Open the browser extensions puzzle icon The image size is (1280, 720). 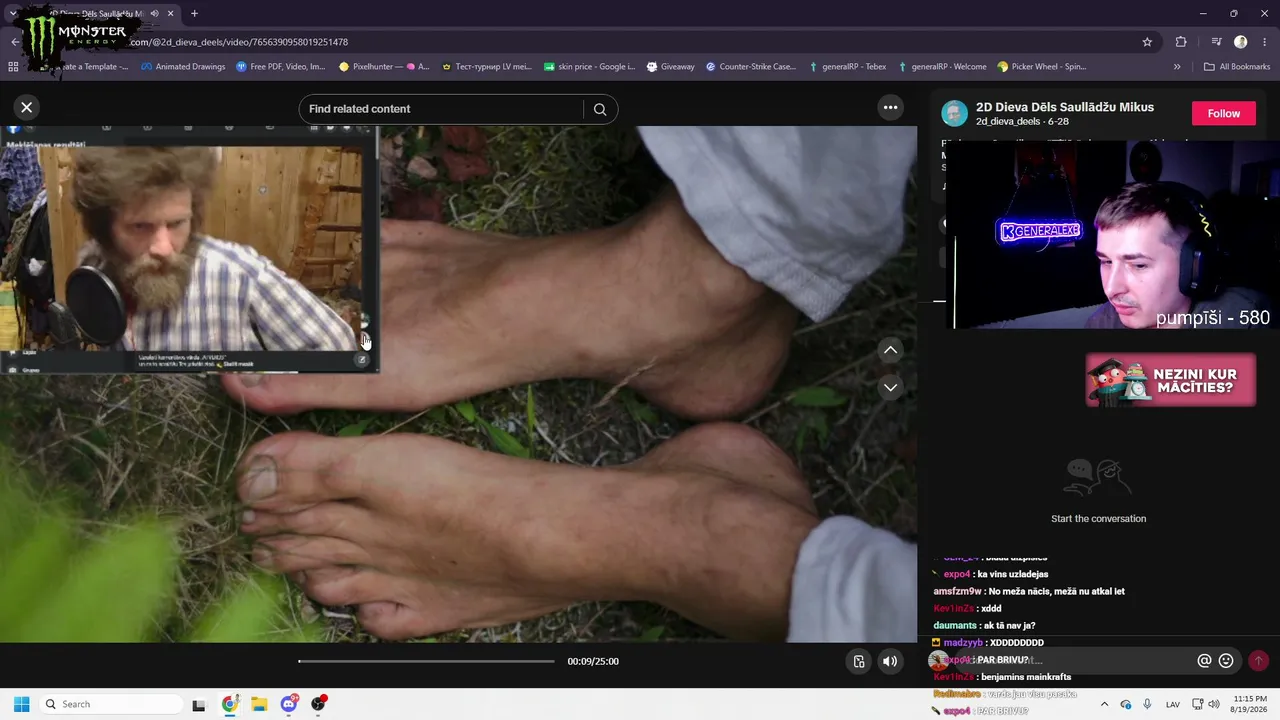[x=1181, y=42]
